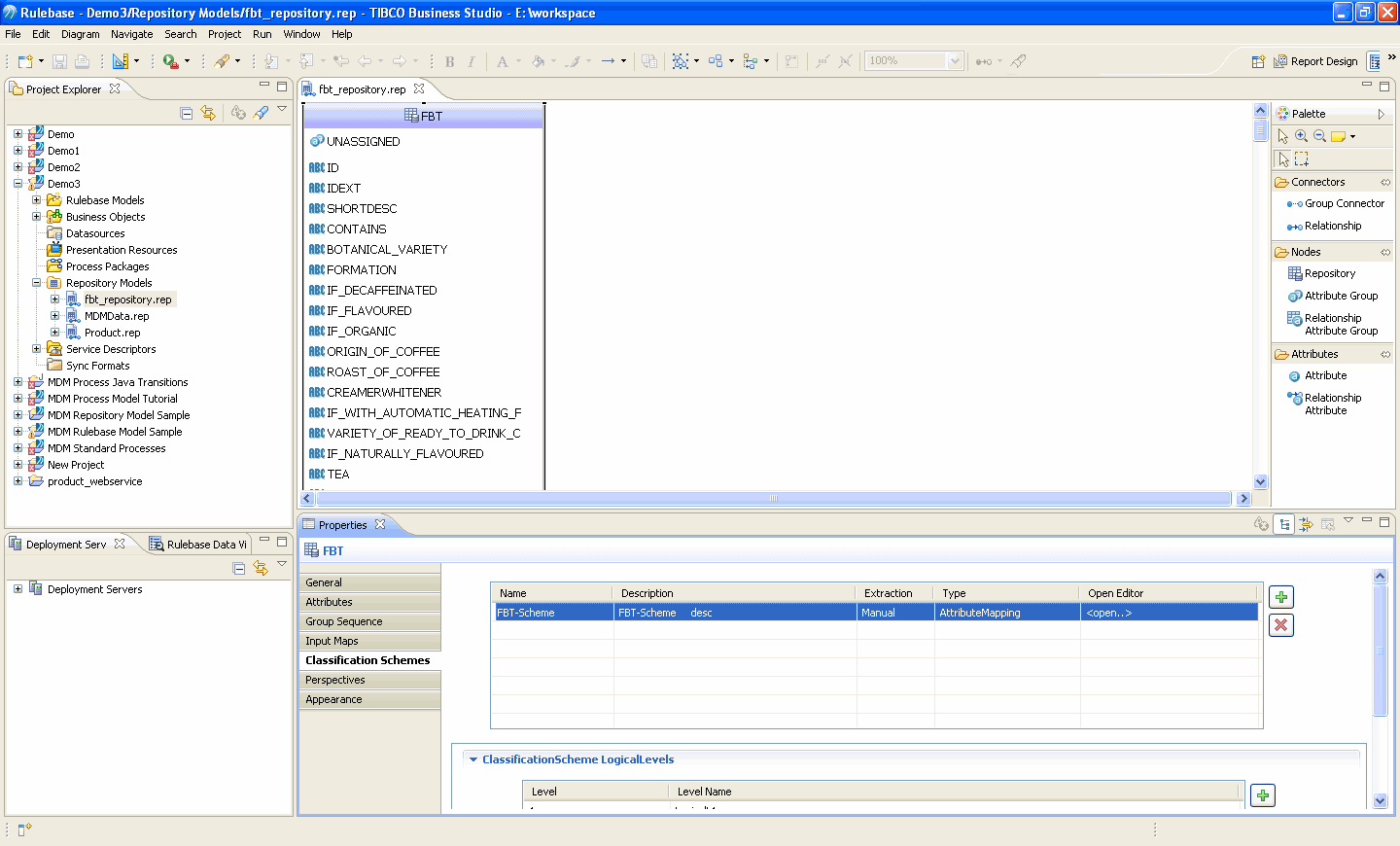
Task: Click the ruler diagram tool icon
Action: pyautogui.click(x=121, y=61)
